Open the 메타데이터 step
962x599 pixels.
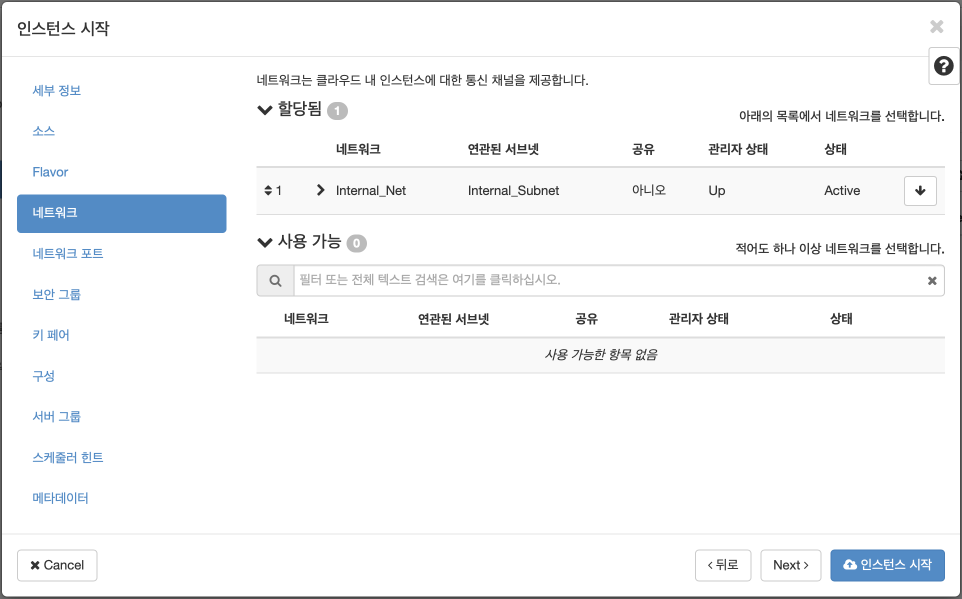[60, 498]
